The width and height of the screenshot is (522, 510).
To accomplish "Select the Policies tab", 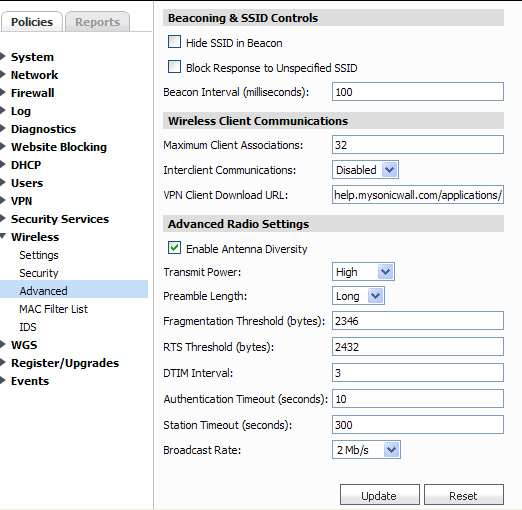I will coord(32,22).
